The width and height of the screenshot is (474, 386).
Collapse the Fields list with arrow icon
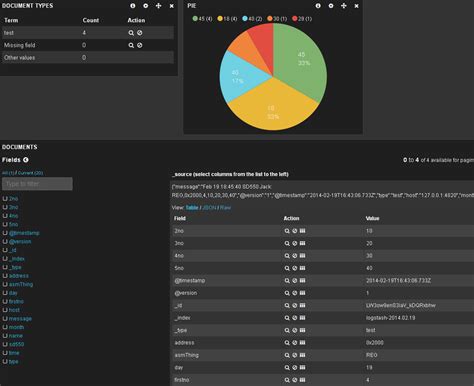click(x=26, y=160)
